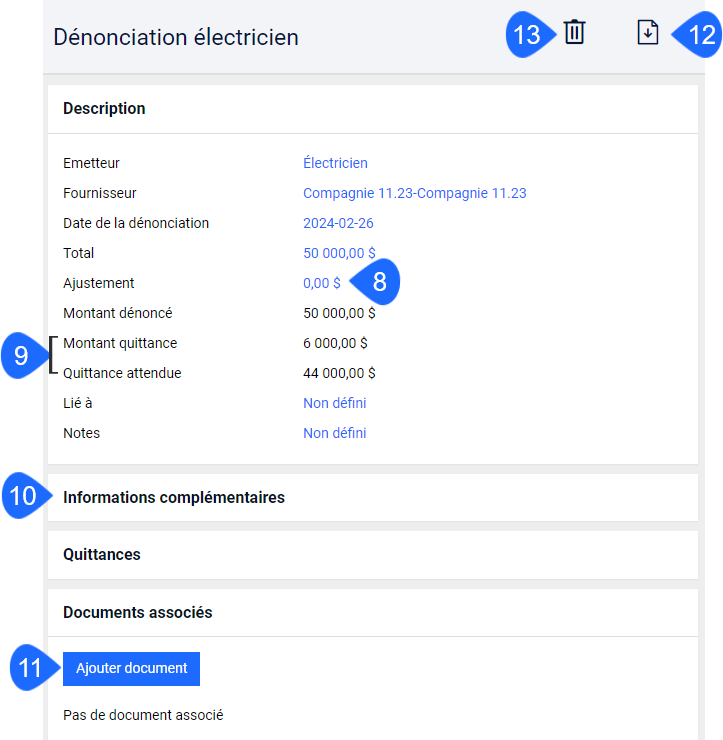
Task: Click the Pas de document associé text
Action: point(143,715)
